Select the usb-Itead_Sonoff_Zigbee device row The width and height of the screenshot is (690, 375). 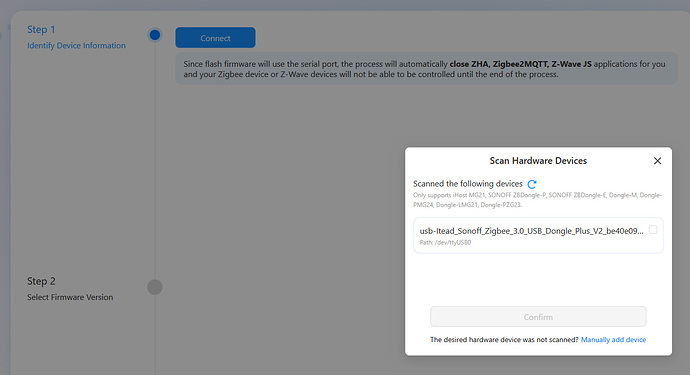(x=538, y=235)
